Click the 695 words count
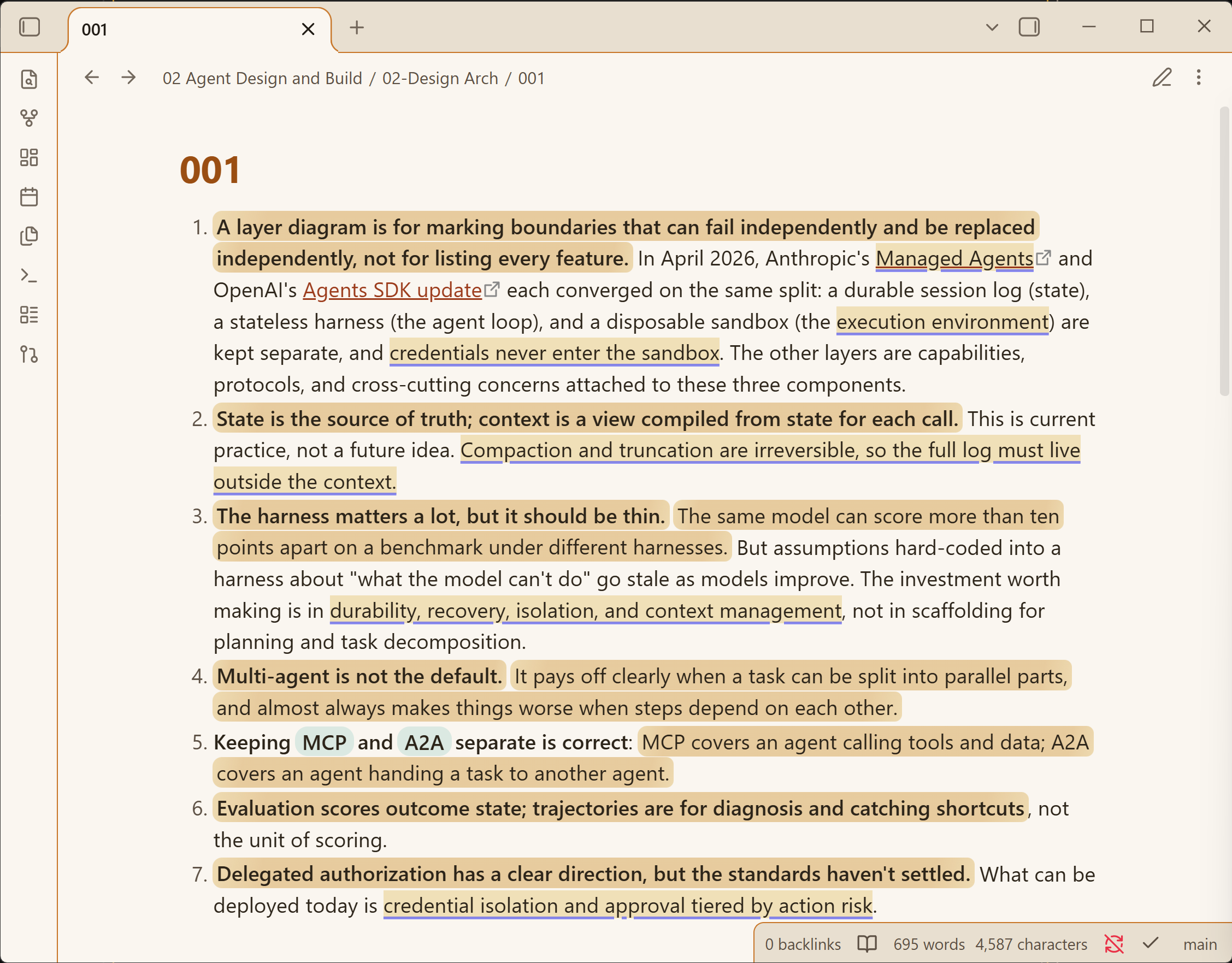 click(x=929, y=944)
